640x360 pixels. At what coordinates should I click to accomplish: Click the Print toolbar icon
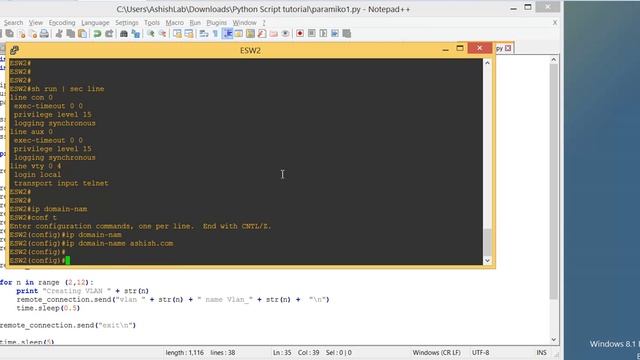tap(44, 34)
